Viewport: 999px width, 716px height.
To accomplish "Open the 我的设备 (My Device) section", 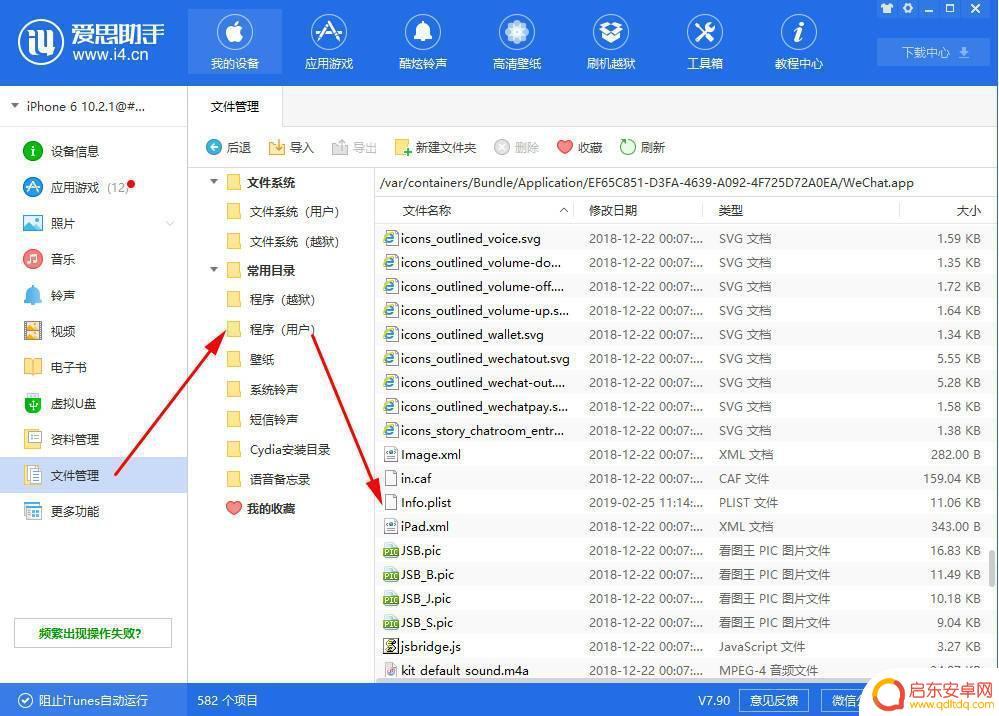I will [x=234, y=42].
